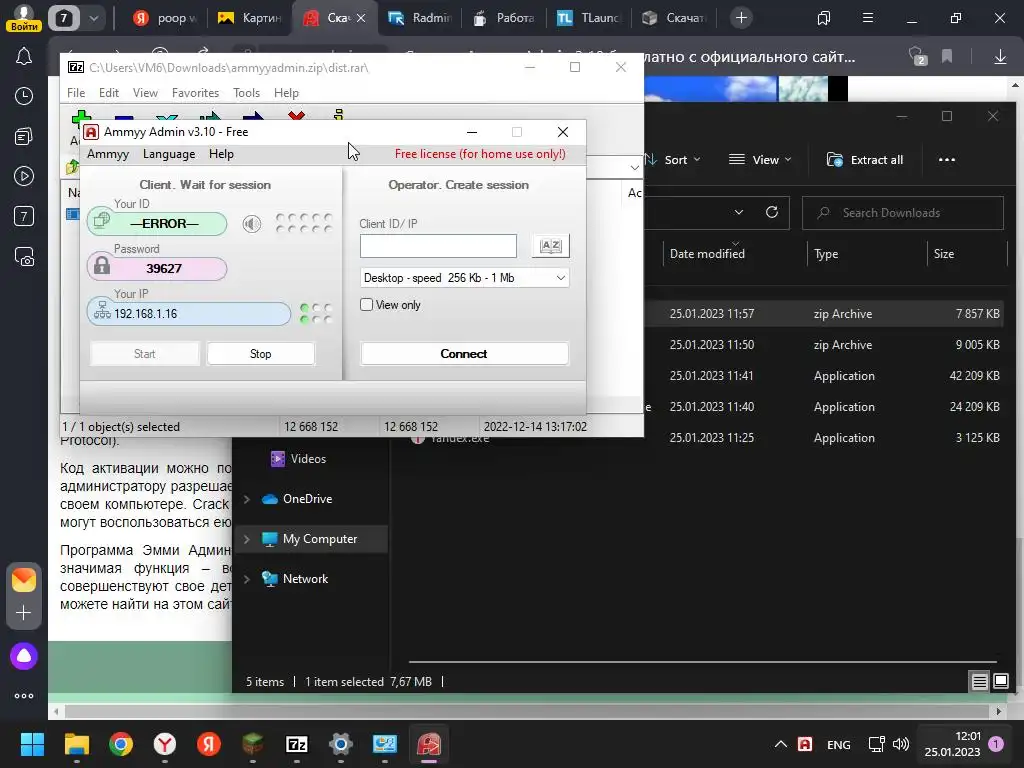The image size is (1024, 768).
Task: Switch to the TLauncher browser tab
Action: (x=590, y=18)
